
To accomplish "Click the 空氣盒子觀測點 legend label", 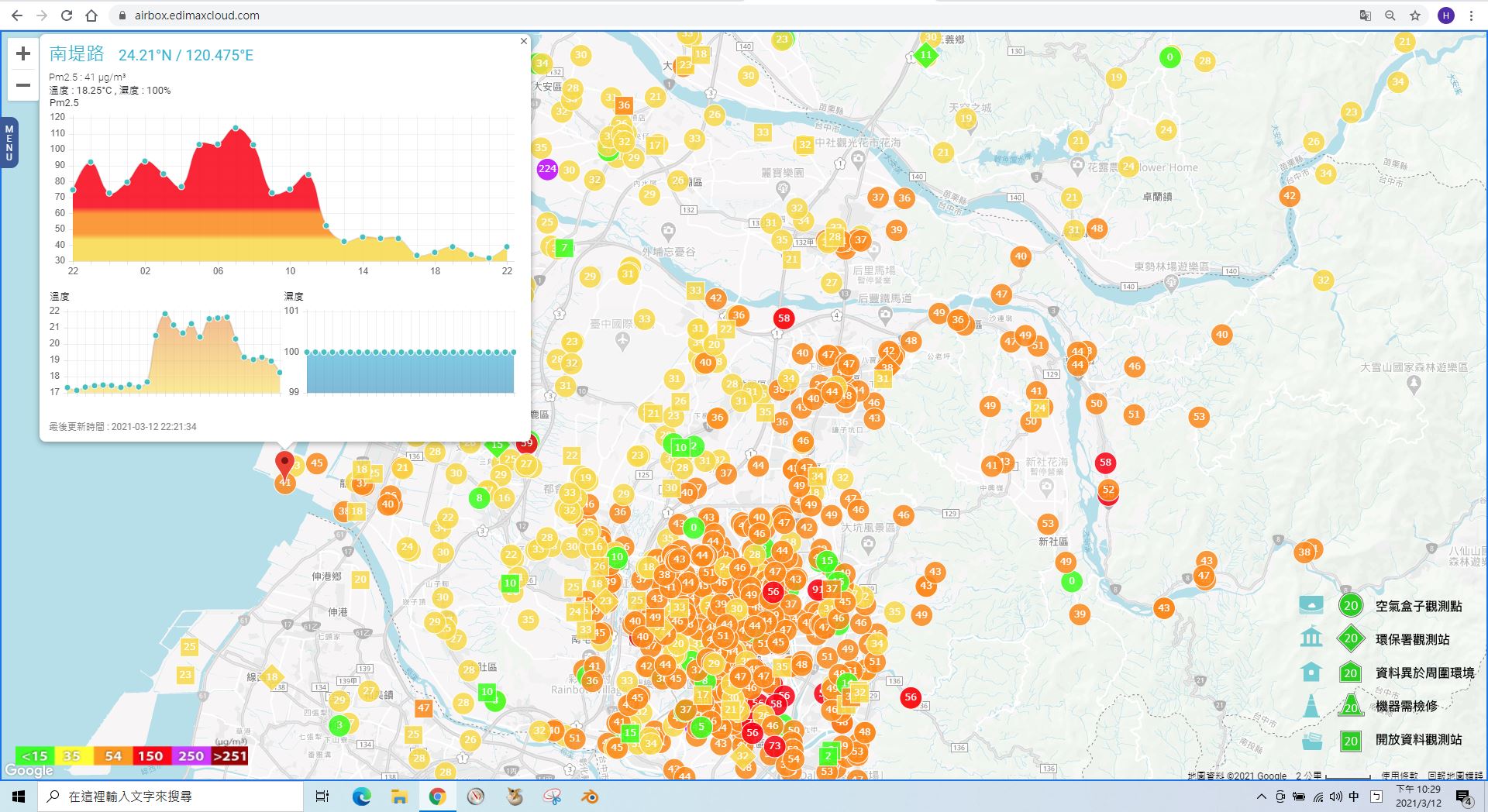I will click(x=1419, y=606).
